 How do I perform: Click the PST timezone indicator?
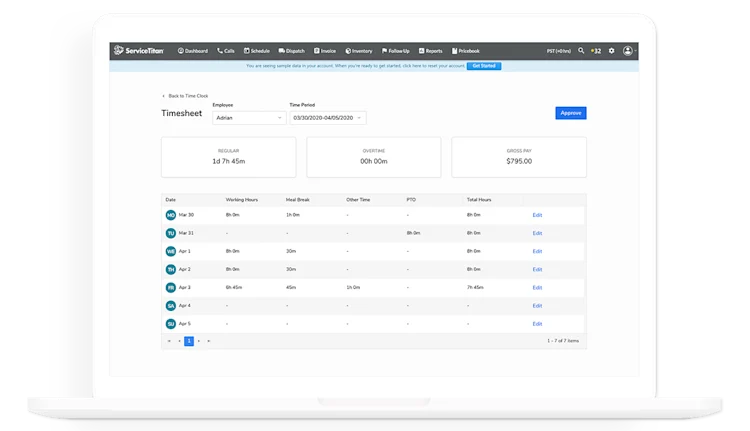559,51
